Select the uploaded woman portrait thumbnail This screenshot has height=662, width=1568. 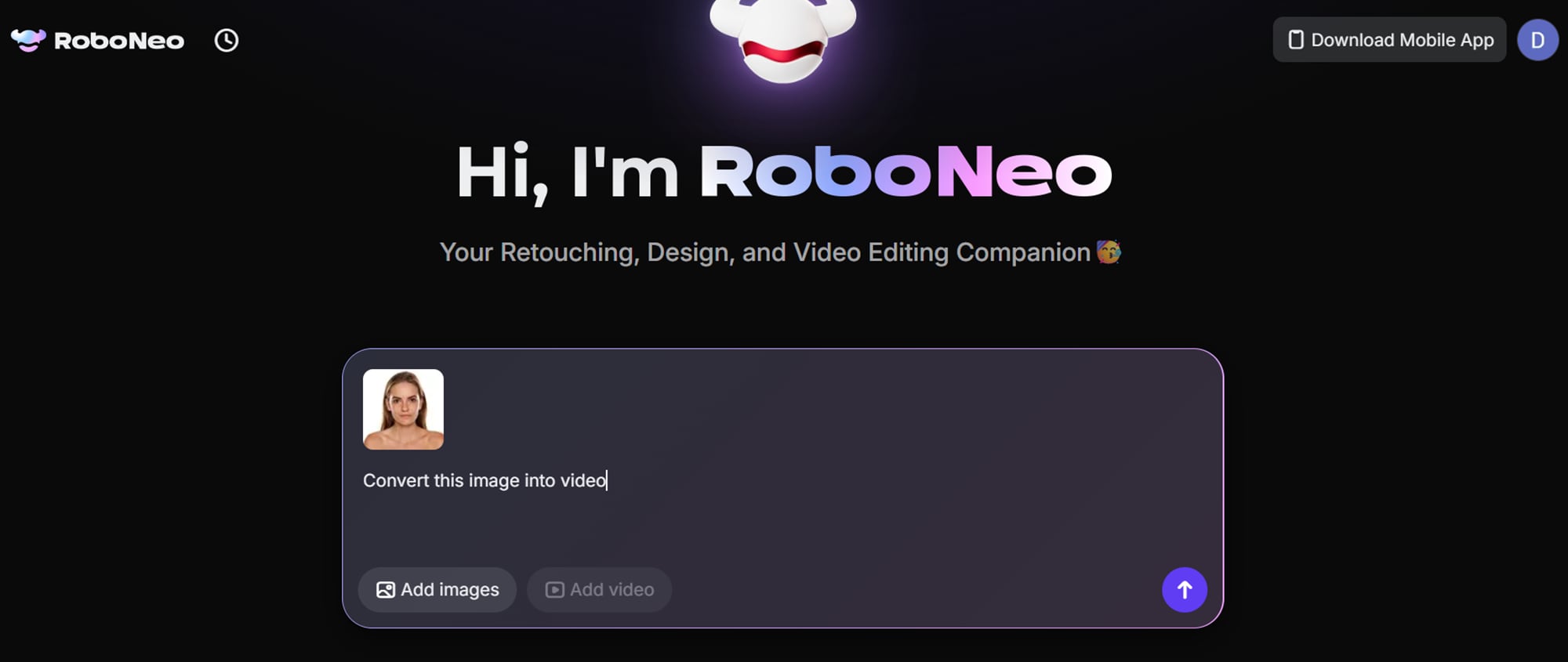[x=403, y=409]
